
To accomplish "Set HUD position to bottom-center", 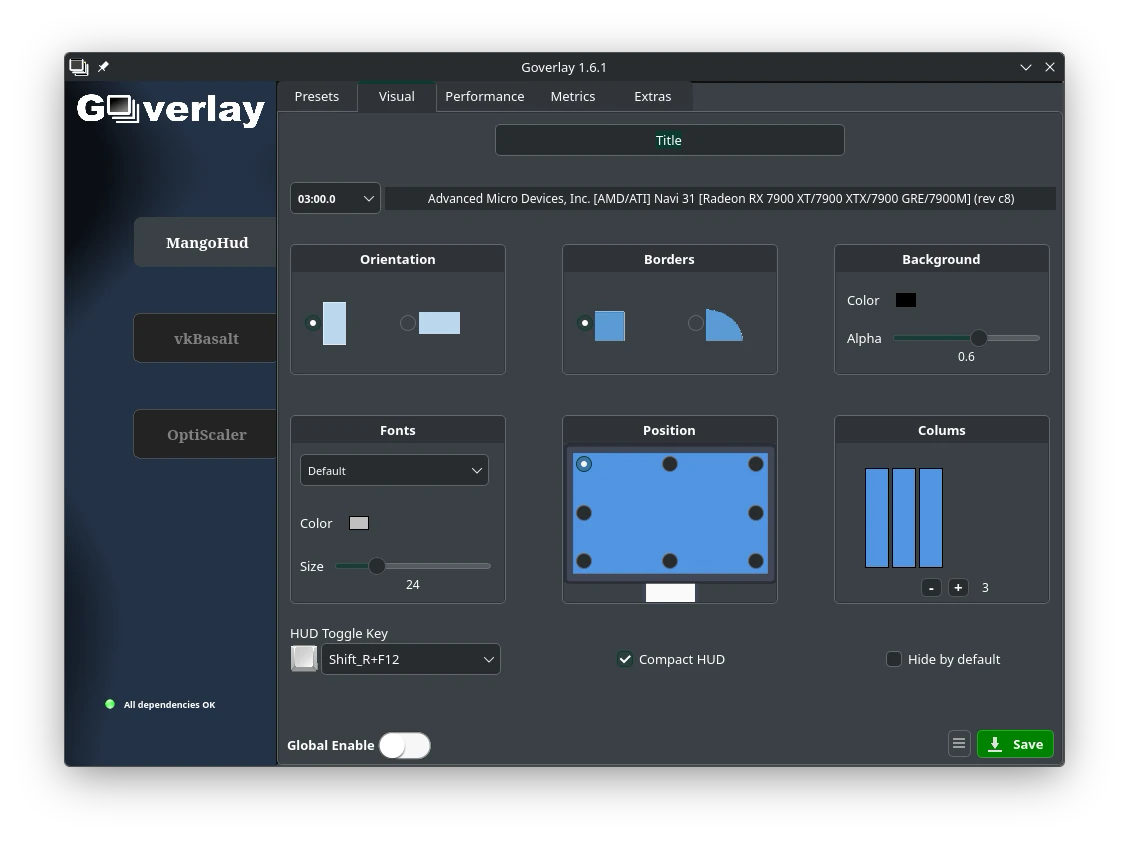I will (669, 561).
